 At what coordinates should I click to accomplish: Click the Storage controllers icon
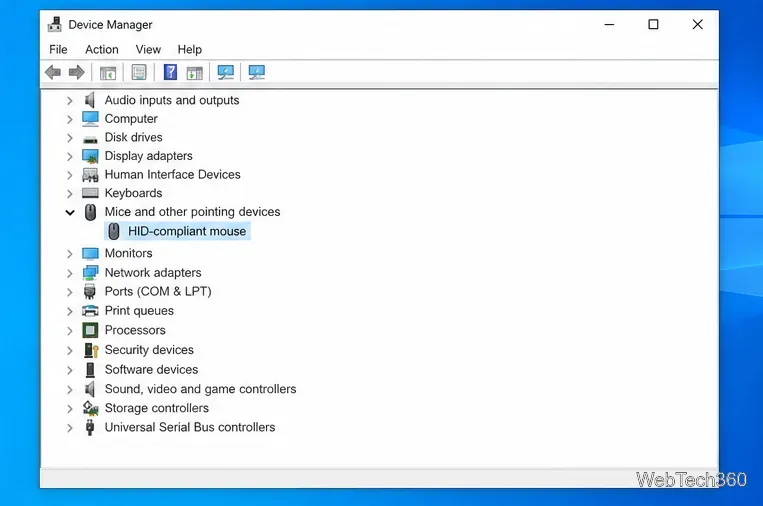tap(90, 408)
